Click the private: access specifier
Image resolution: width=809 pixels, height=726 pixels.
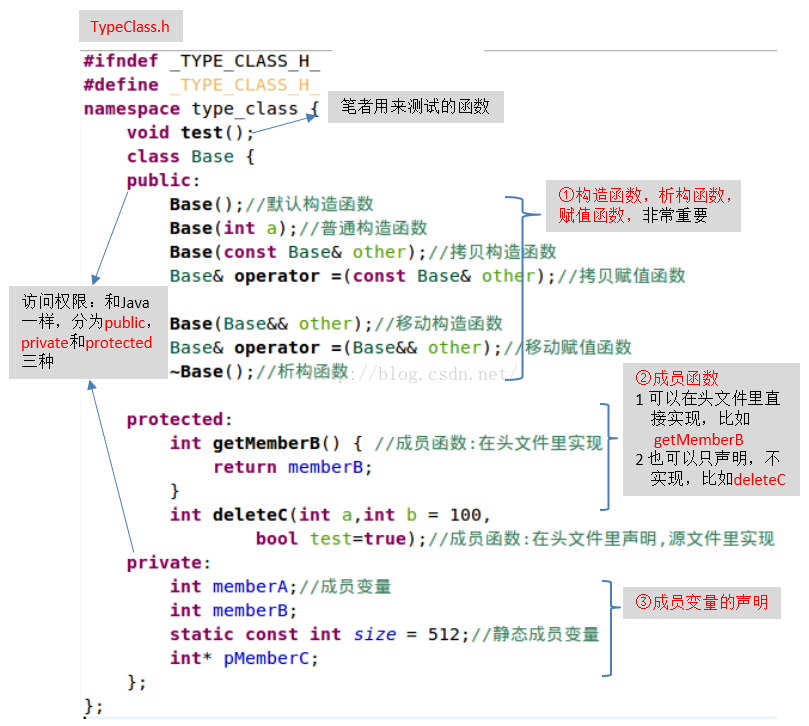169,562
